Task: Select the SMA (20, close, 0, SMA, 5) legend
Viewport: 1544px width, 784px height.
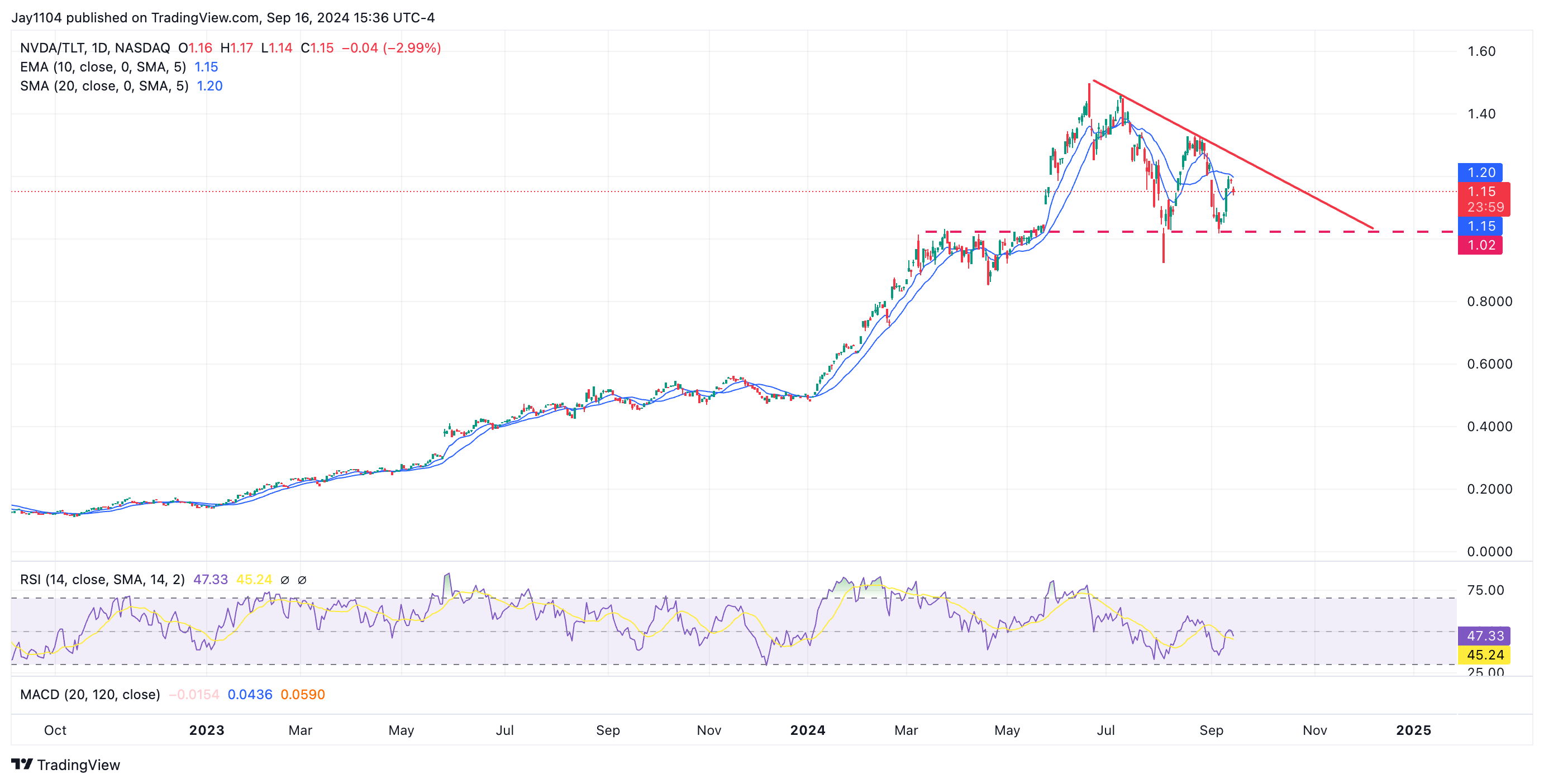Action: (104, 86)
